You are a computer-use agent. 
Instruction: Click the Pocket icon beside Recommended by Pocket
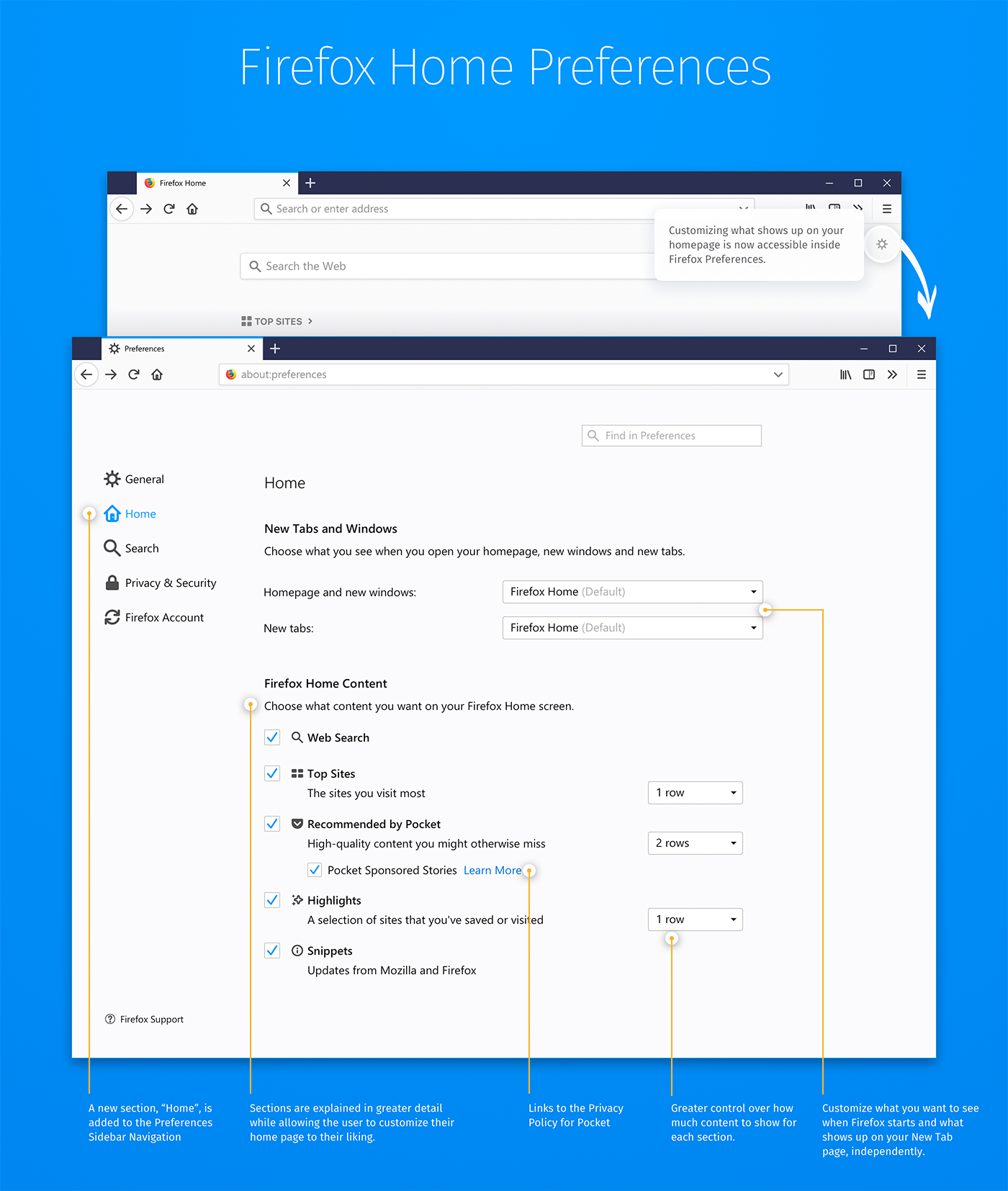(297, 824)
